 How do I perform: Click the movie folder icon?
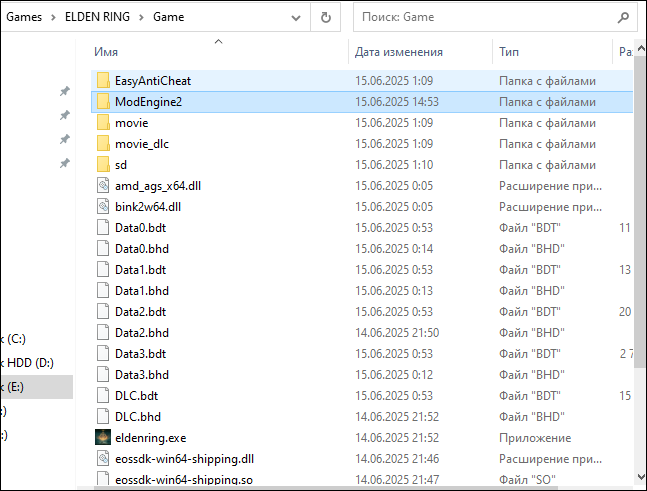pyautogui.click(x=103, y=123)
